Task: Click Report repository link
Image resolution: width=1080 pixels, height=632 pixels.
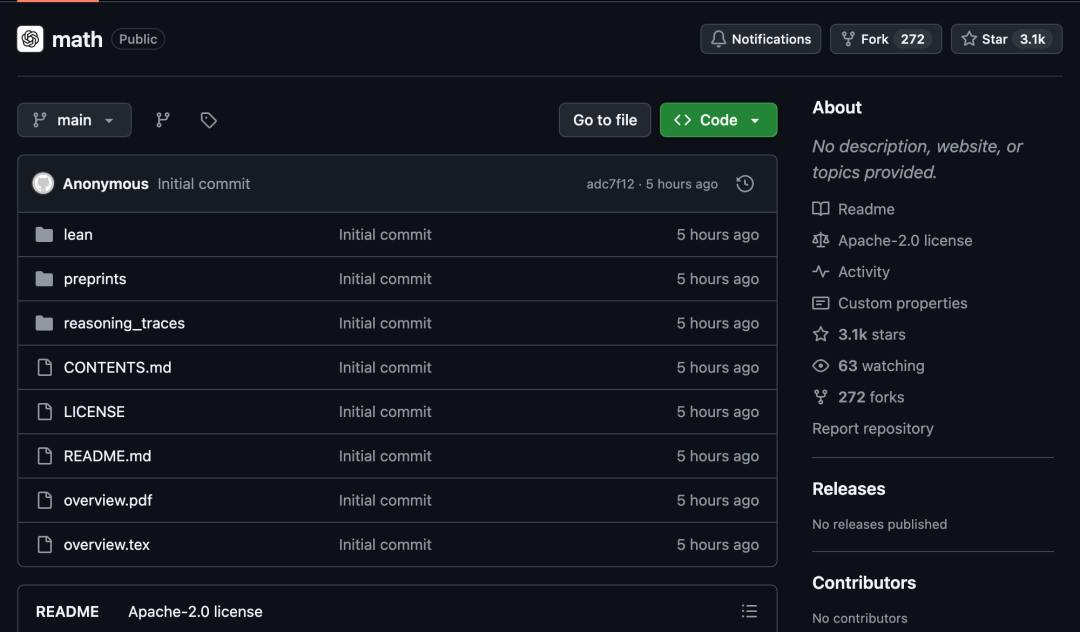Action: (873, 428)
